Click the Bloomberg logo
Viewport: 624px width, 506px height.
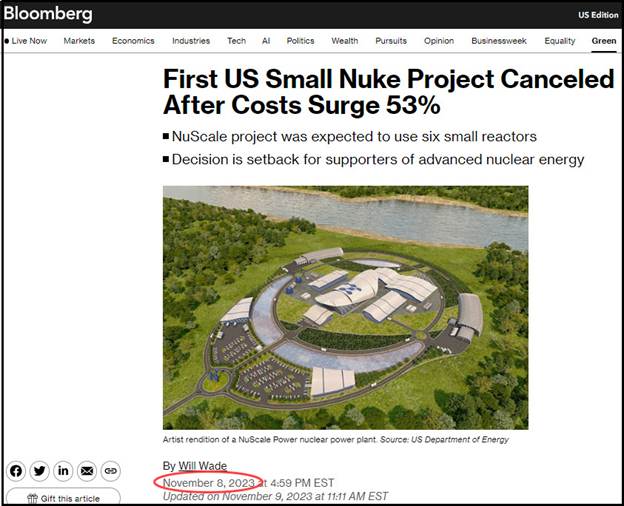tap(48, 14)
